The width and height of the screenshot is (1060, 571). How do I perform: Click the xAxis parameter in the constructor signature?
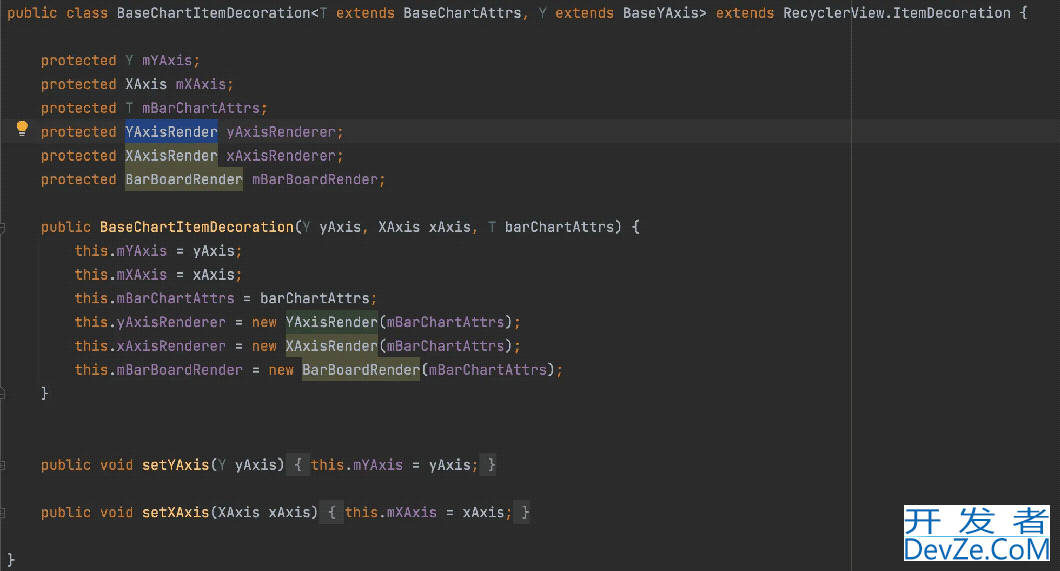pyautogui.click(x=450, y=227)
